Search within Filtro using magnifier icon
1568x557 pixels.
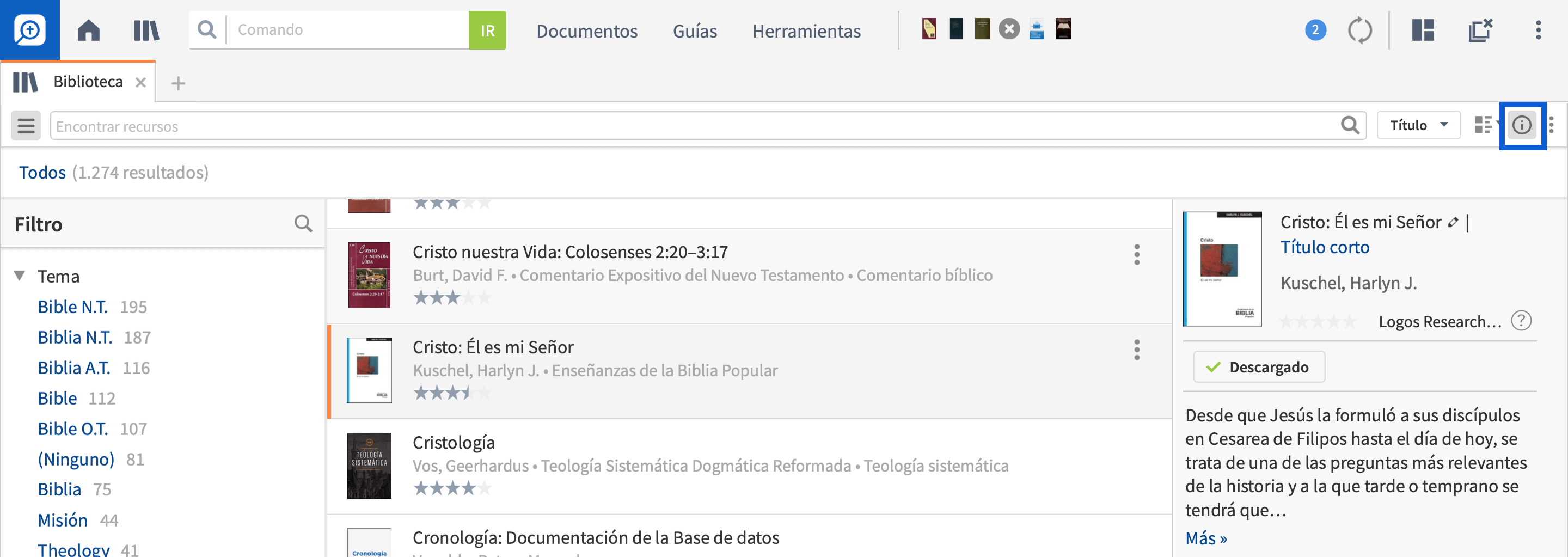[303, 224]
